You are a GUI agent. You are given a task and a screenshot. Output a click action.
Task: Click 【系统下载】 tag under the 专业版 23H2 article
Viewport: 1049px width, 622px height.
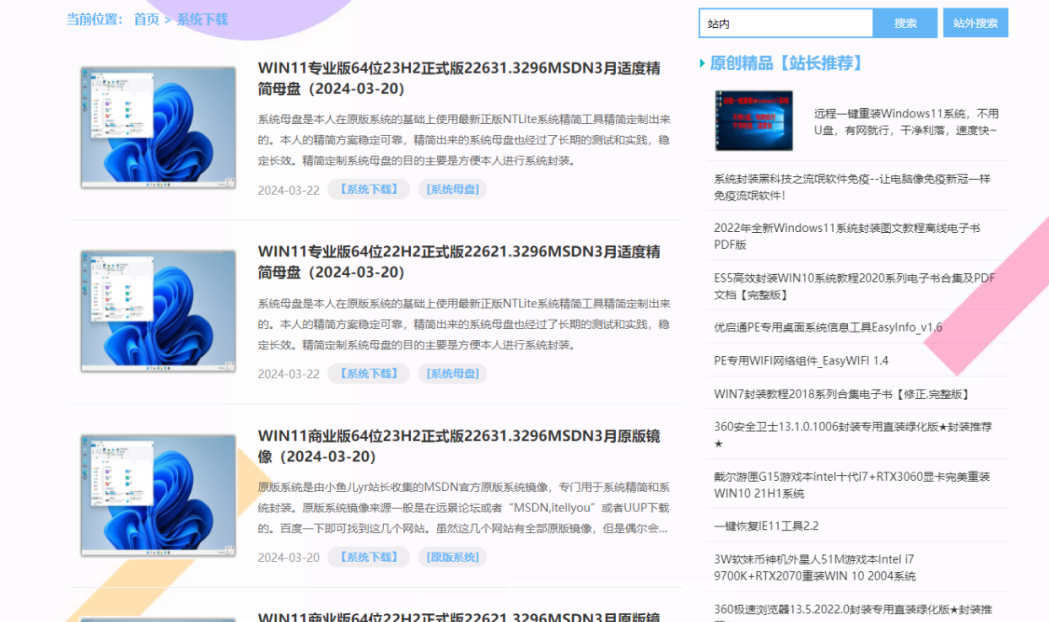(x=369, y=189)
